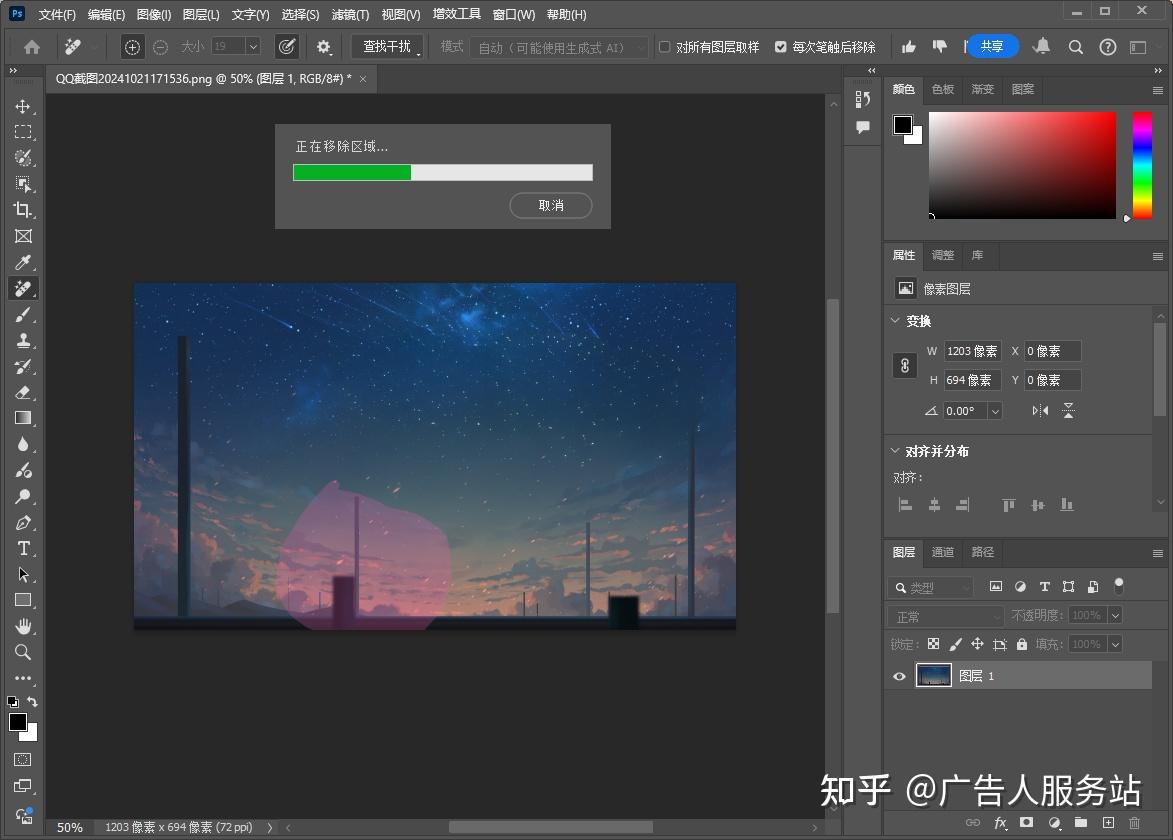Switch to the 通道 tab
This screenshot has height=840, width=1173.
(942, 552)
